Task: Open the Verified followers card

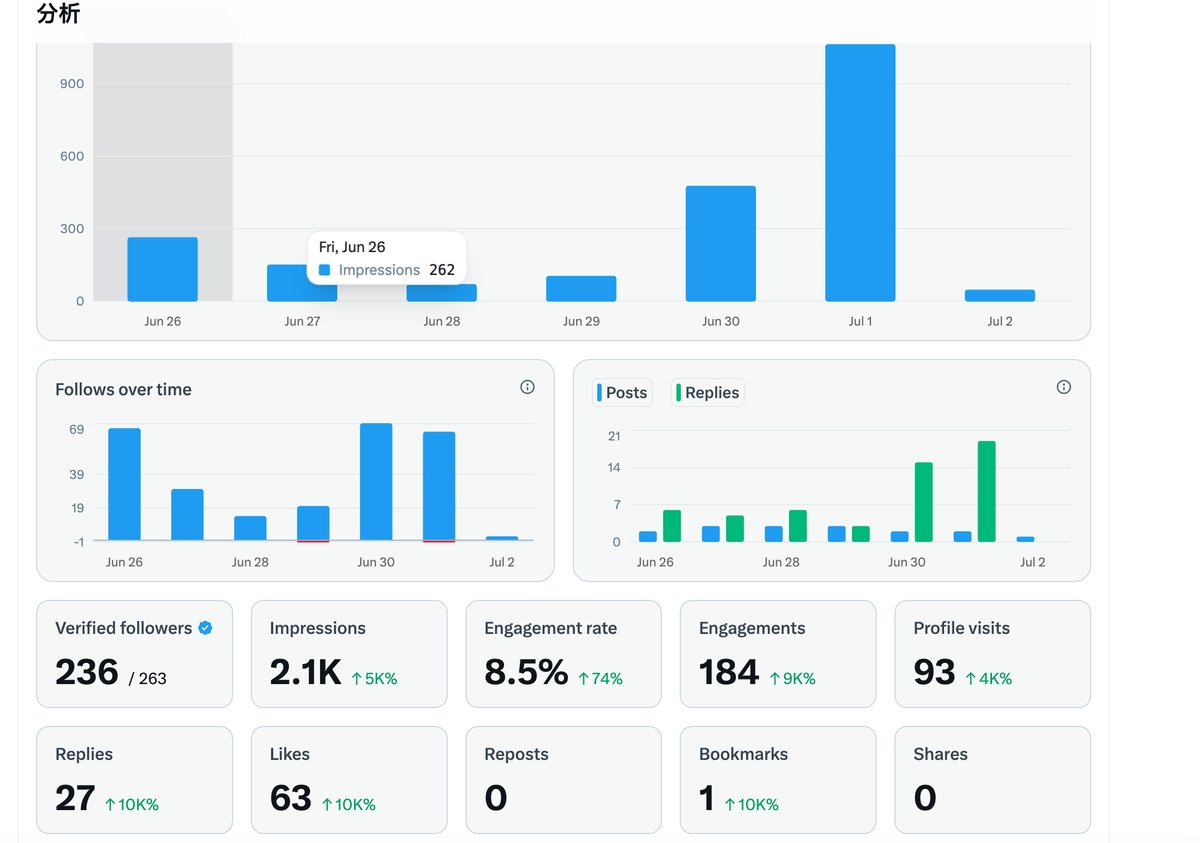Action: [x=135, y=654]
